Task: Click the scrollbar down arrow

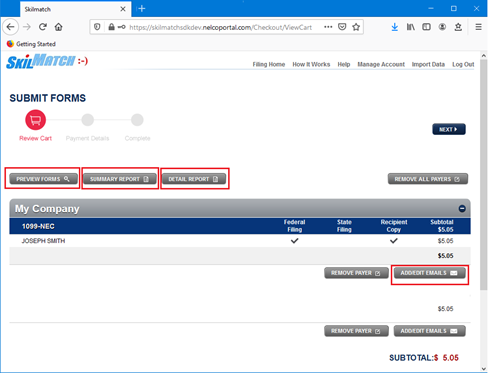Action: [483, 369]
